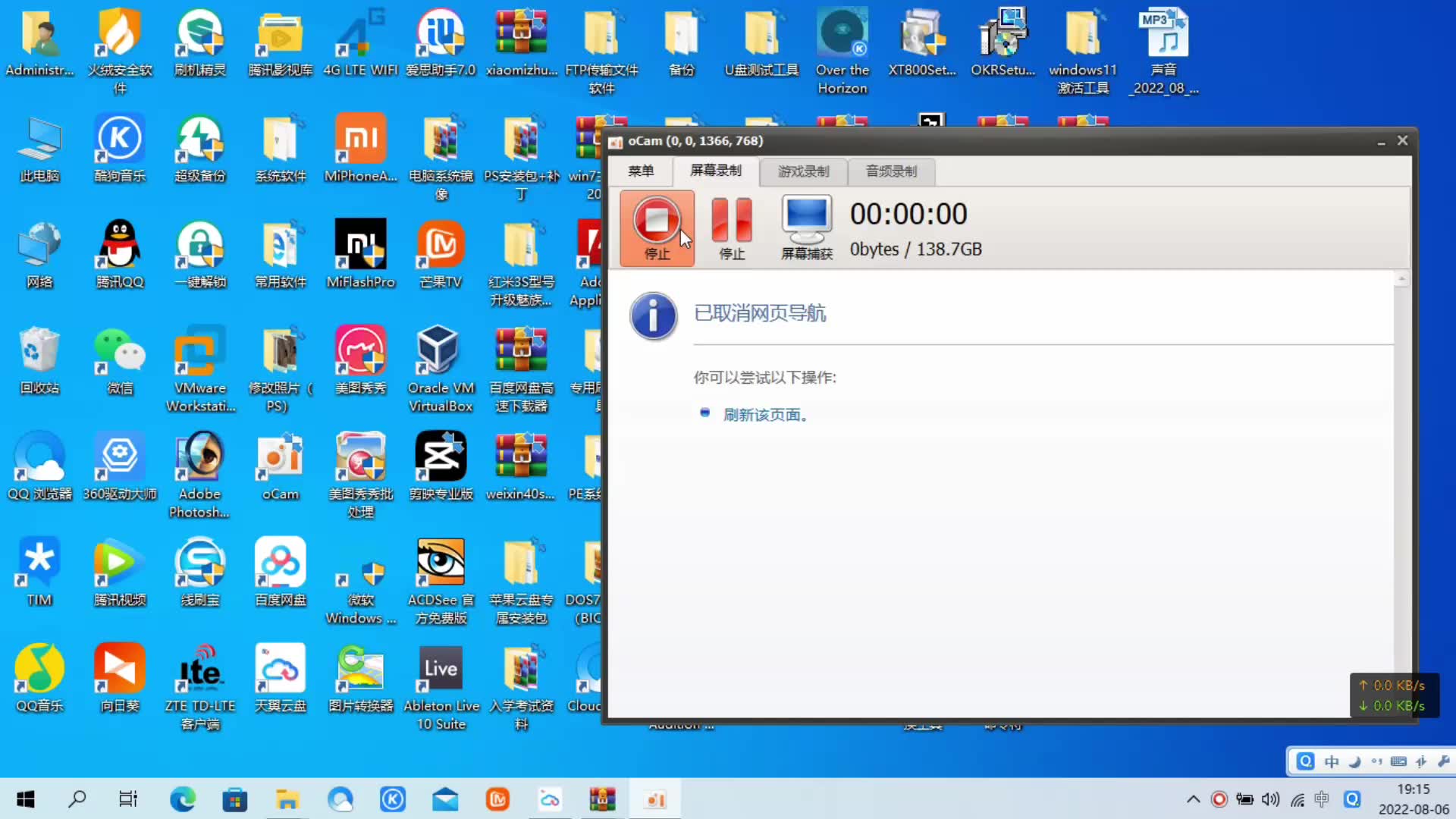The width and height of the screenshot is (1456, 819).
Task: Click the volume speaker icon in tray
Action: 1270,799
